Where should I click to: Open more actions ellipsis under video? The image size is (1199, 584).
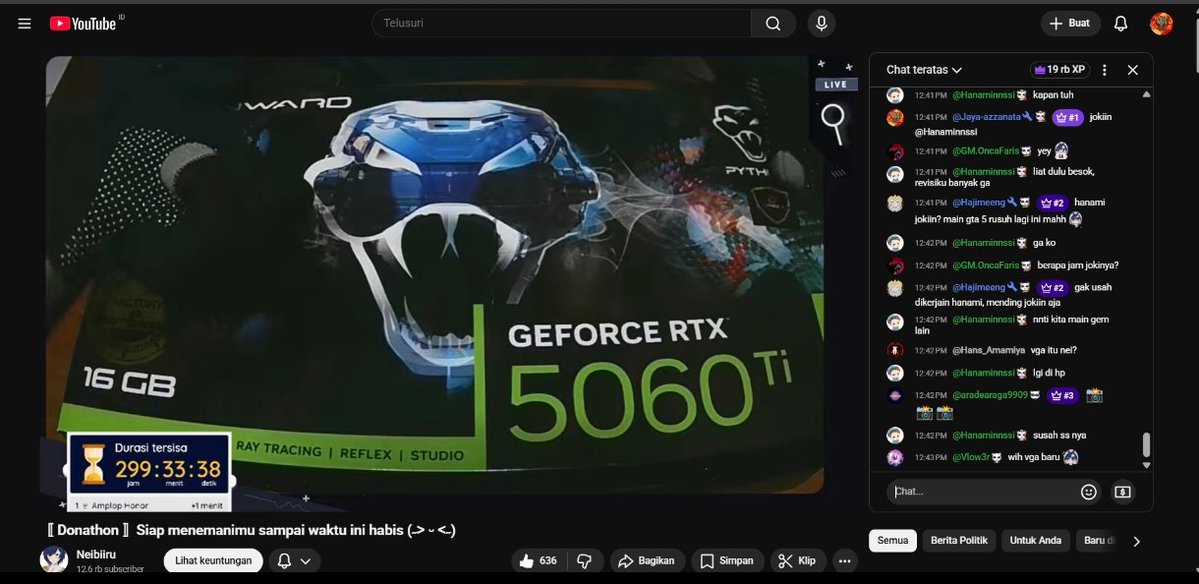(x=844, y=561)
